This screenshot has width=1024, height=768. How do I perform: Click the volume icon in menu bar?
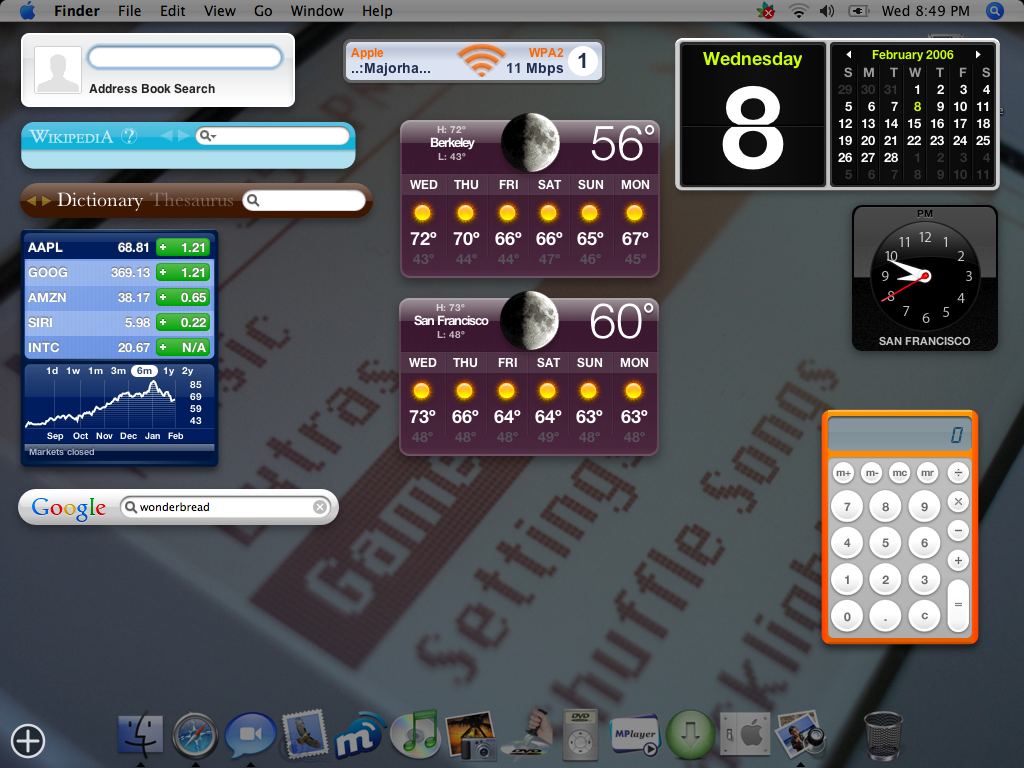click(x=827, y=10)
